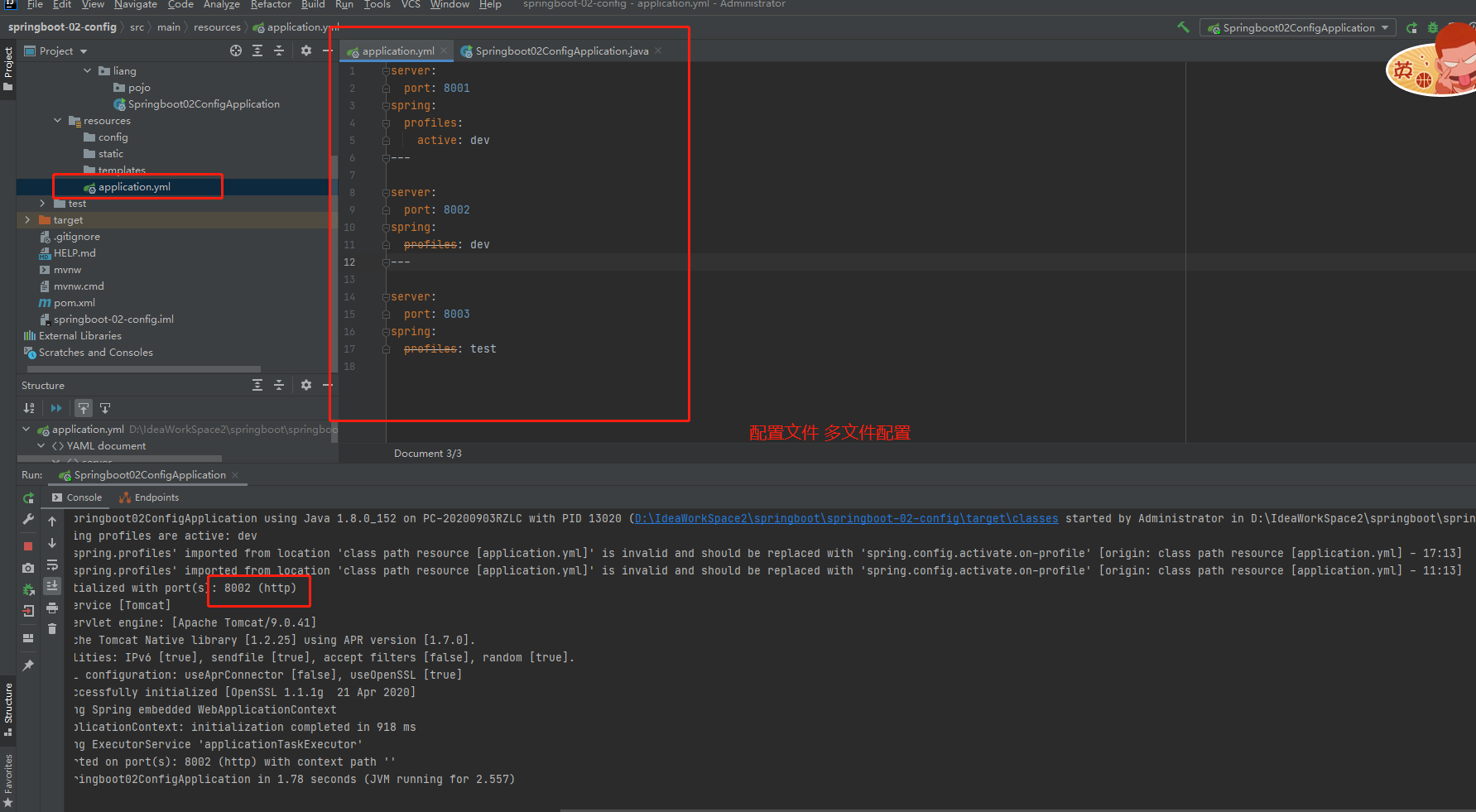Pin the Run tab with the pin icon
The width and height of the screenshot is (1476, 812).
28,665
